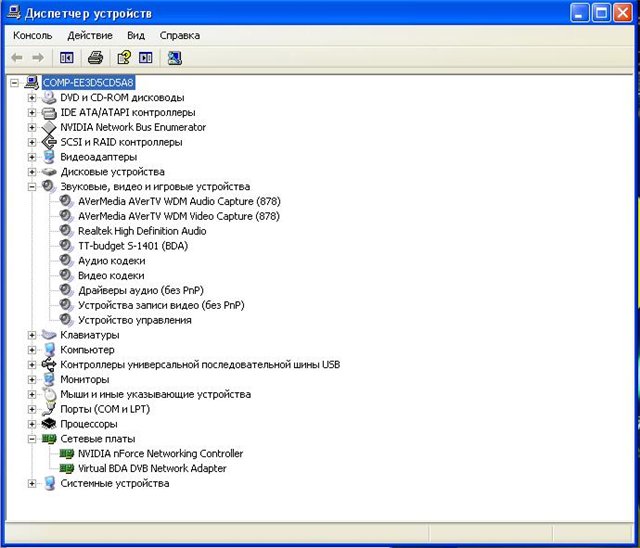Close the Диспетчер устройств window
The height and width of the screenshot is (548, 640).
click(x=623, y=13)
